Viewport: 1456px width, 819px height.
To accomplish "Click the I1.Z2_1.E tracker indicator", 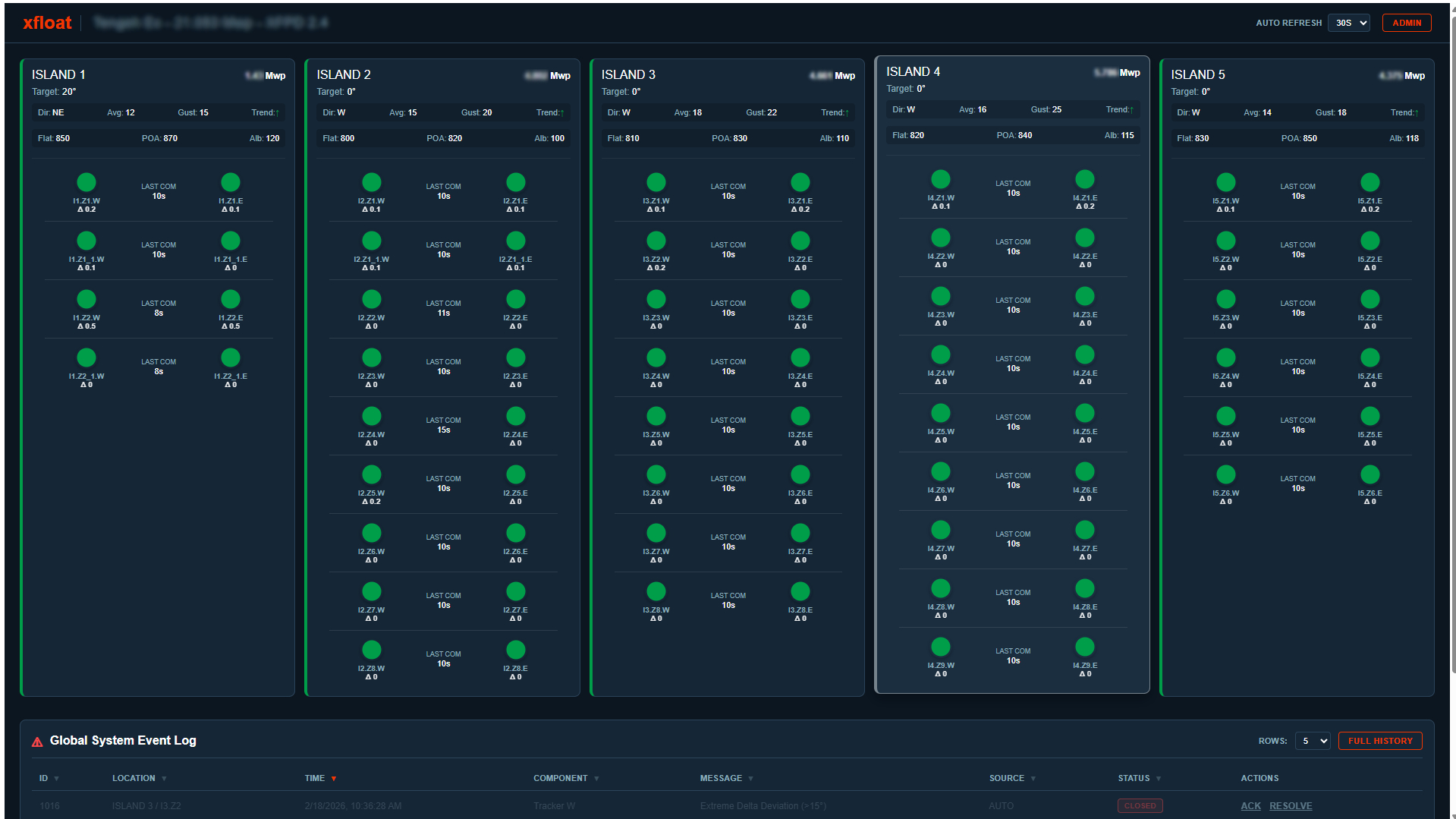I will pyautogui.click(x=231, y=357).
